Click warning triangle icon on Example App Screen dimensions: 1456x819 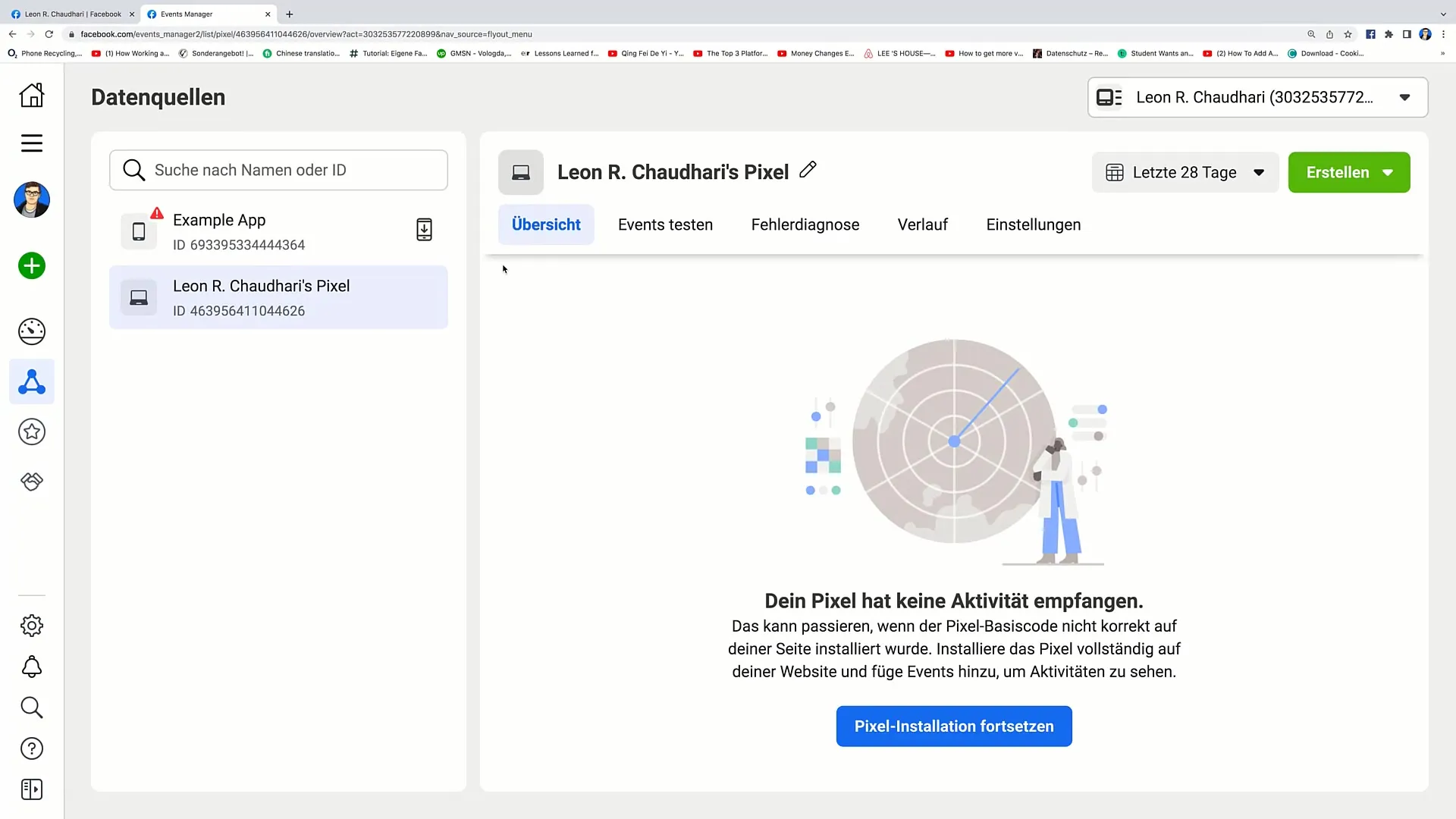coord(157,212)
